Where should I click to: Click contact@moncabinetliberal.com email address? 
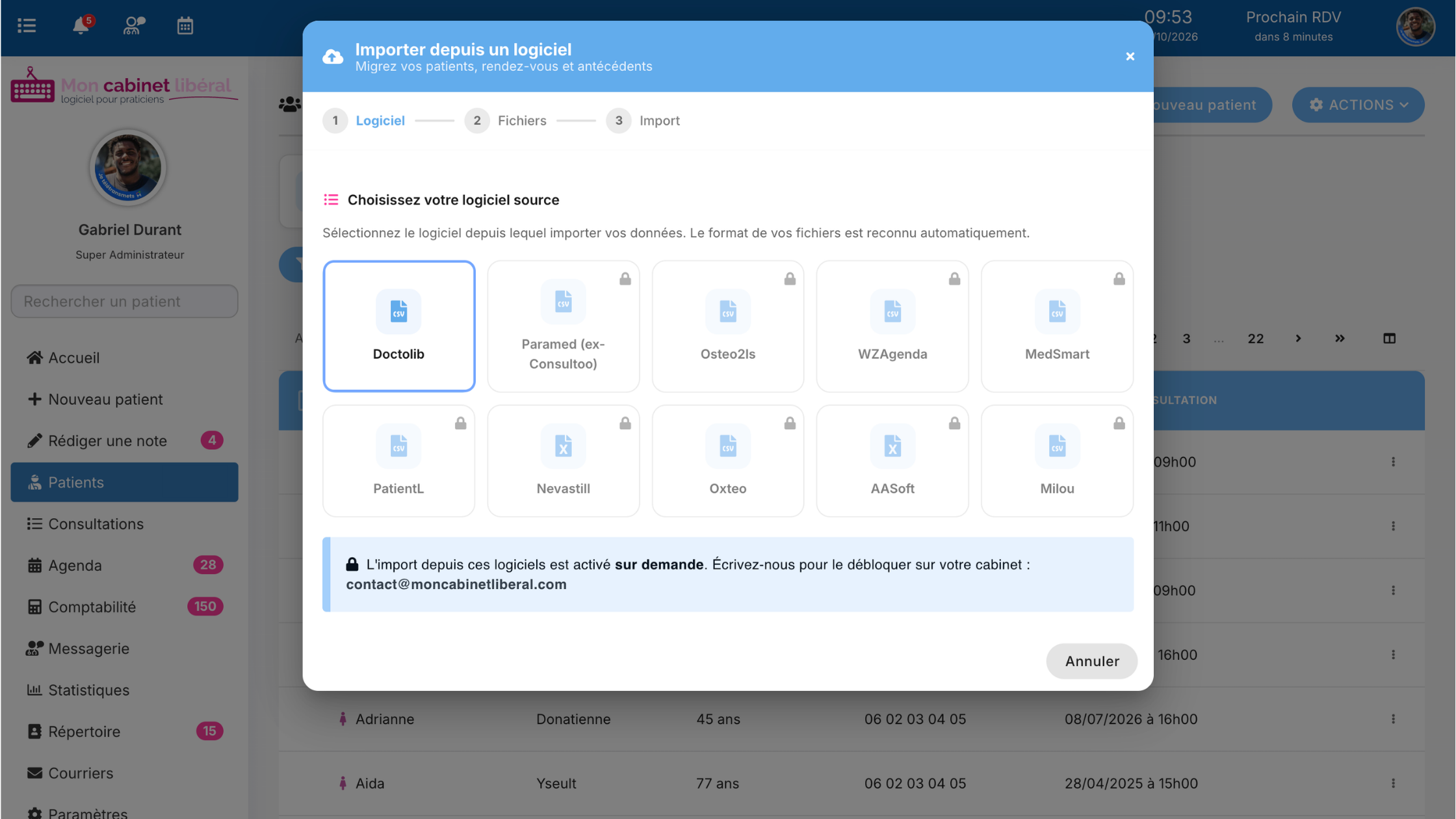click(456, 584)
